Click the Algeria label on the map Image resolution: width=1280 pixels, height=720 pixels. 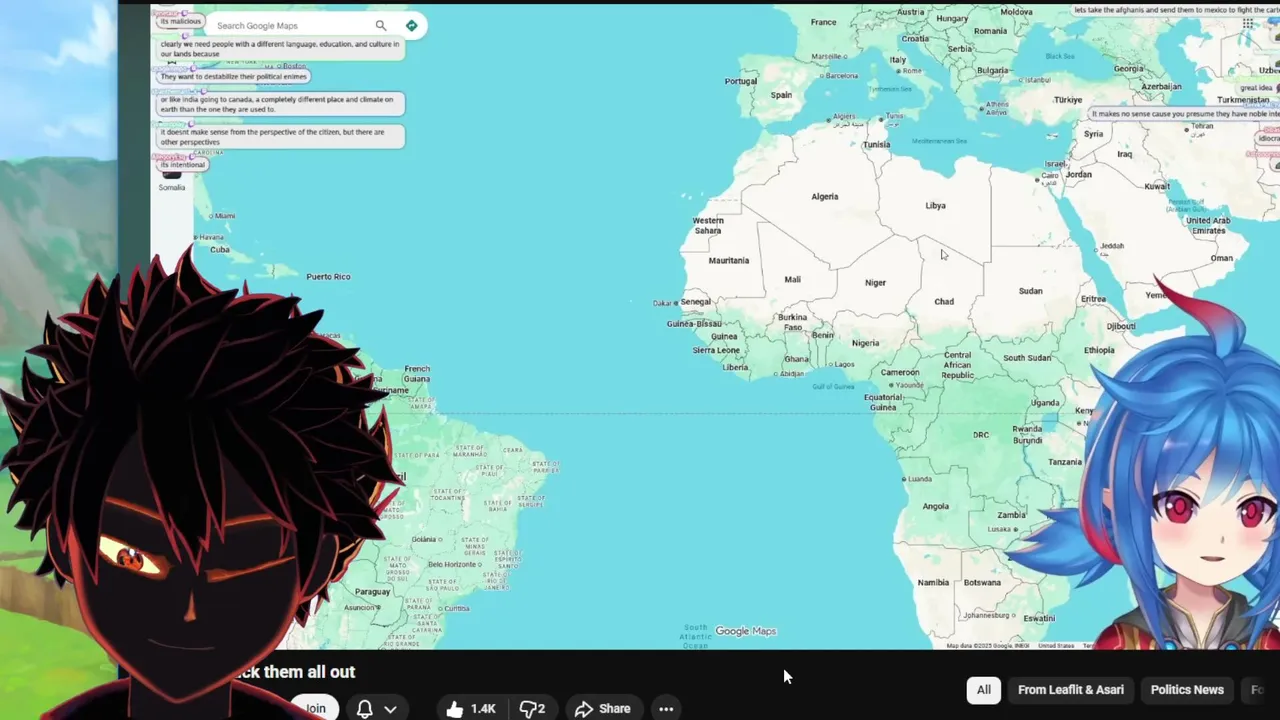(x=825, y=197)
